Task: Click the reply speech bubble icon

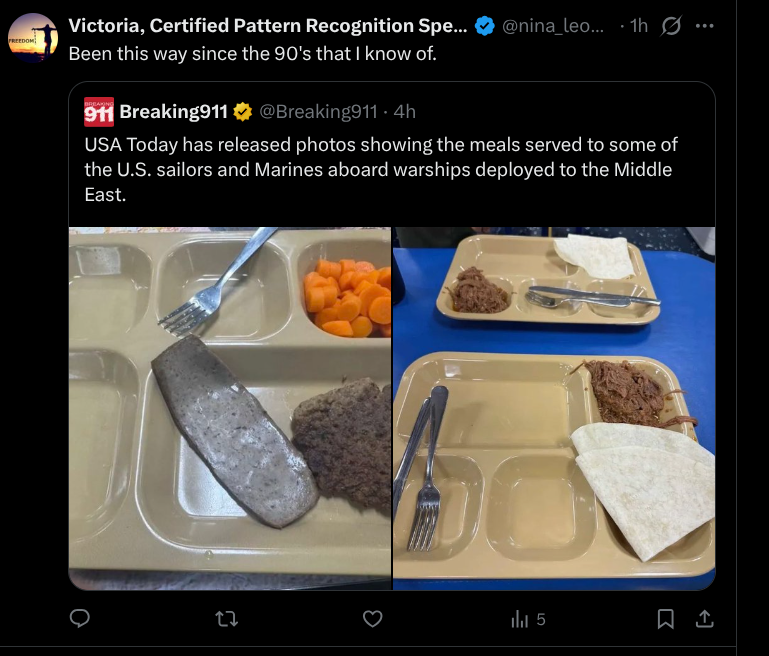Action: (x=80, y=619)
